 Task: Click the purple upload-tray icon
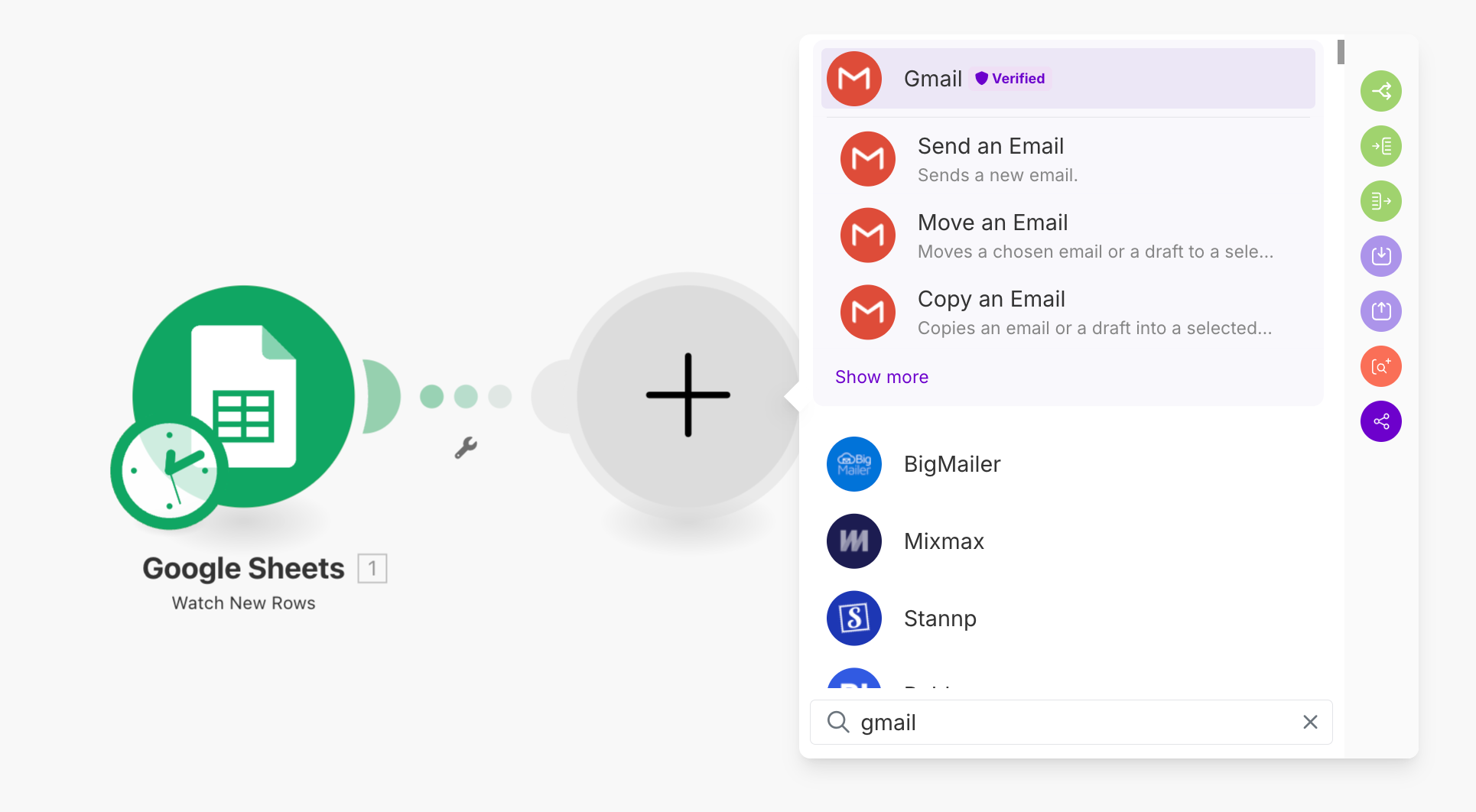pyautogui.click(x=1381, y=311)
